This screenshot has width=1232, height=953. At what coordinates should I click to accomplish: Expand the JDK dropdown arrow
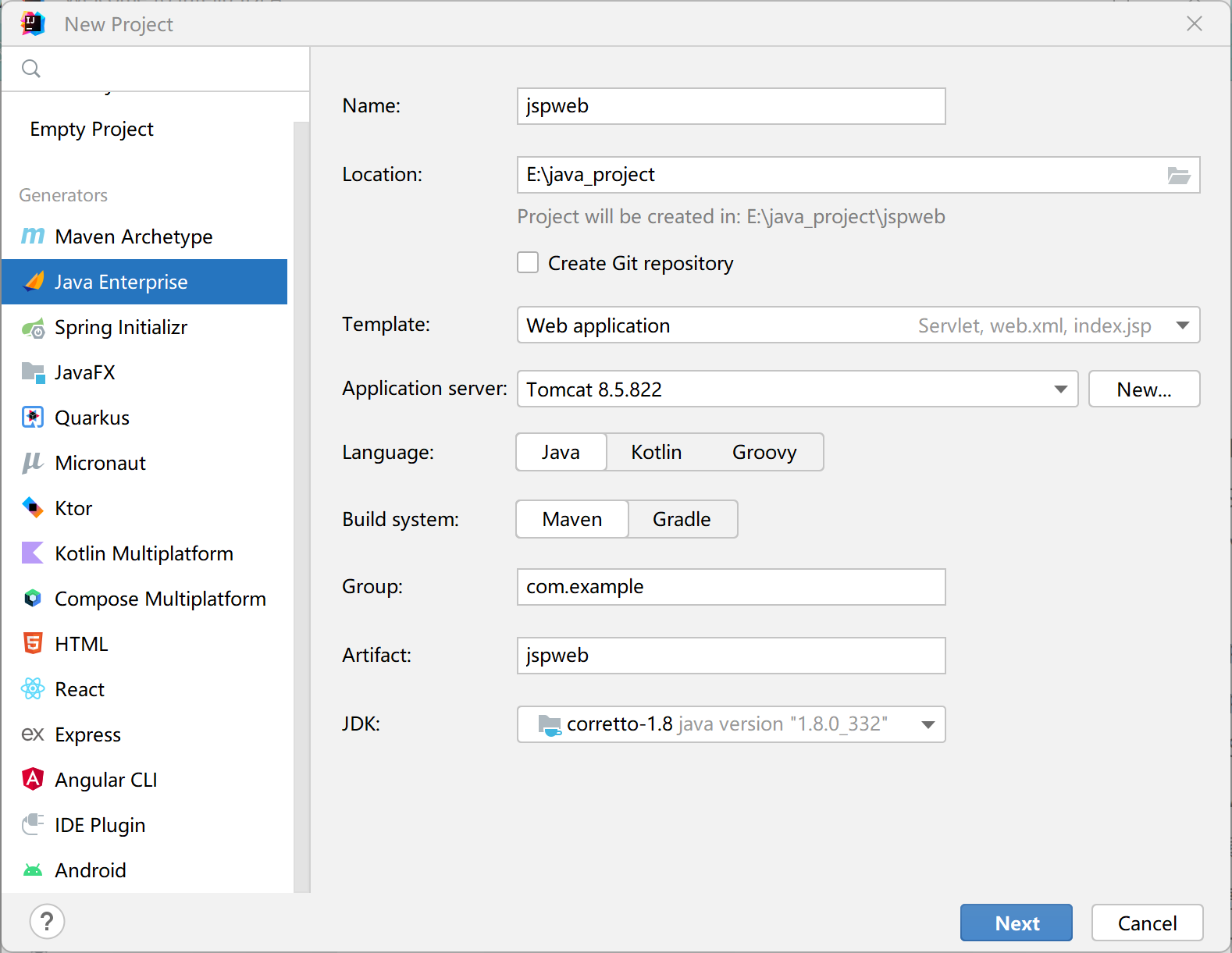click(928, 725)
